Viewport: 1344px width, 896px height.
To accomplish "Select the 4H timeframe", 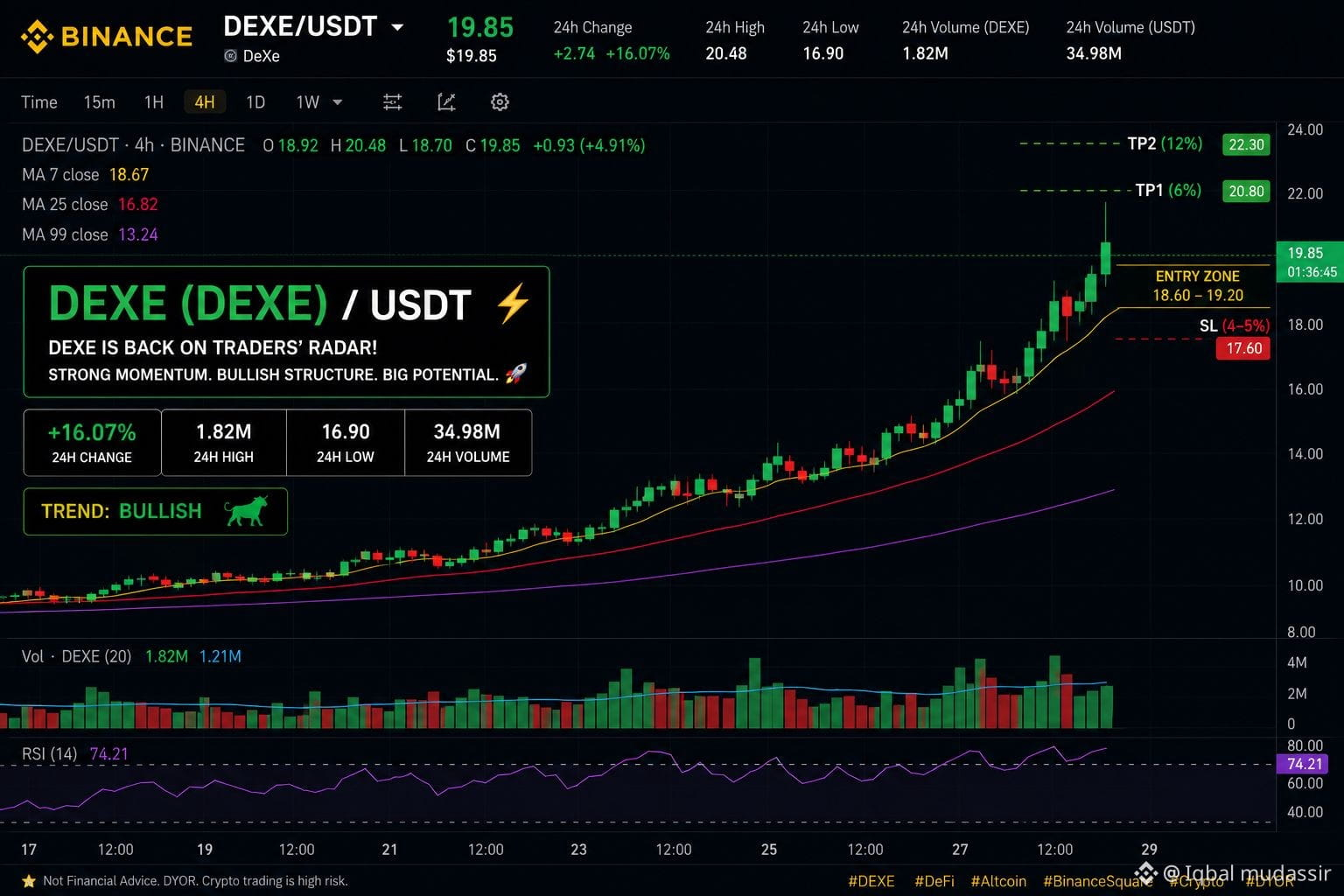I will (x=205, y=102).
